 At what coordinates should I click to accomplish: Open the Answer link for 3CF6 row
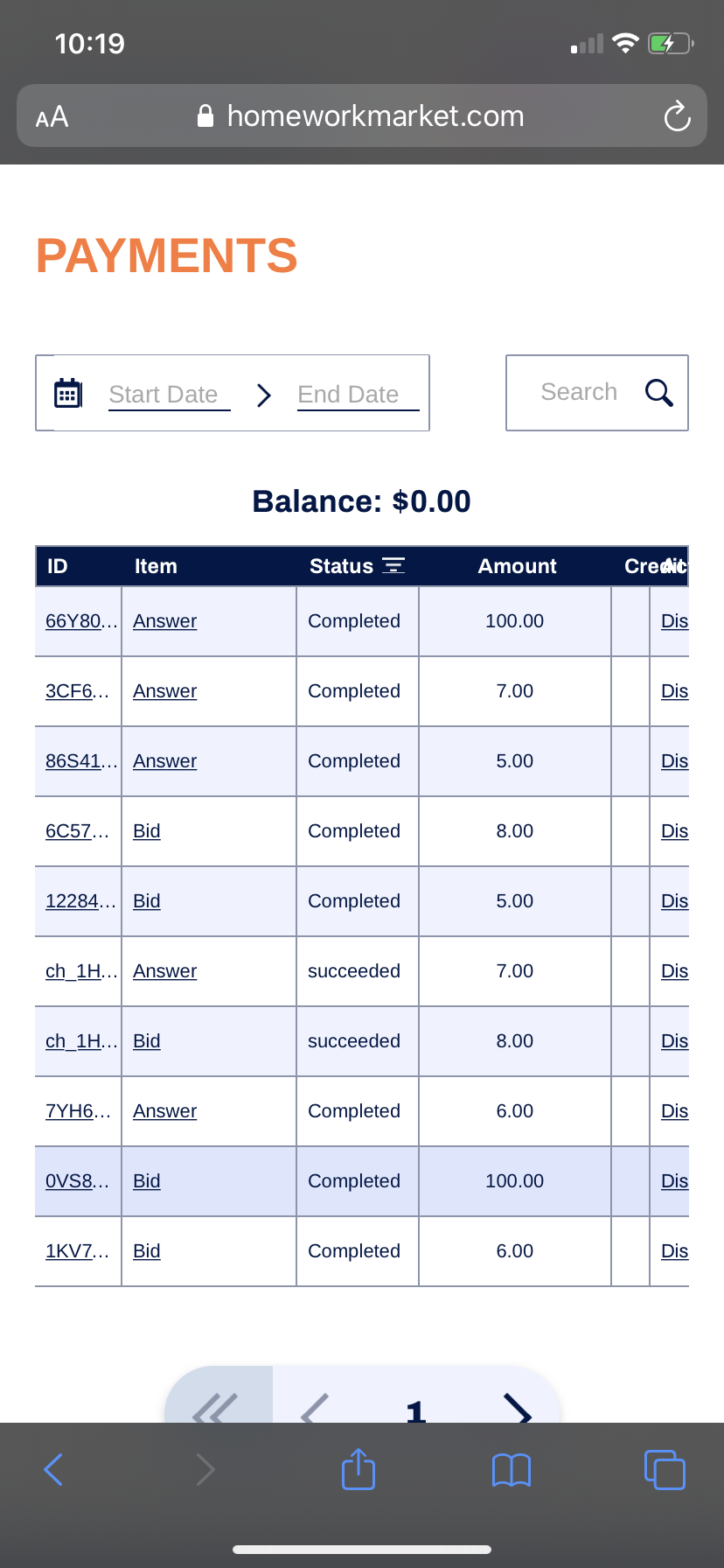(x=164, y=691)
